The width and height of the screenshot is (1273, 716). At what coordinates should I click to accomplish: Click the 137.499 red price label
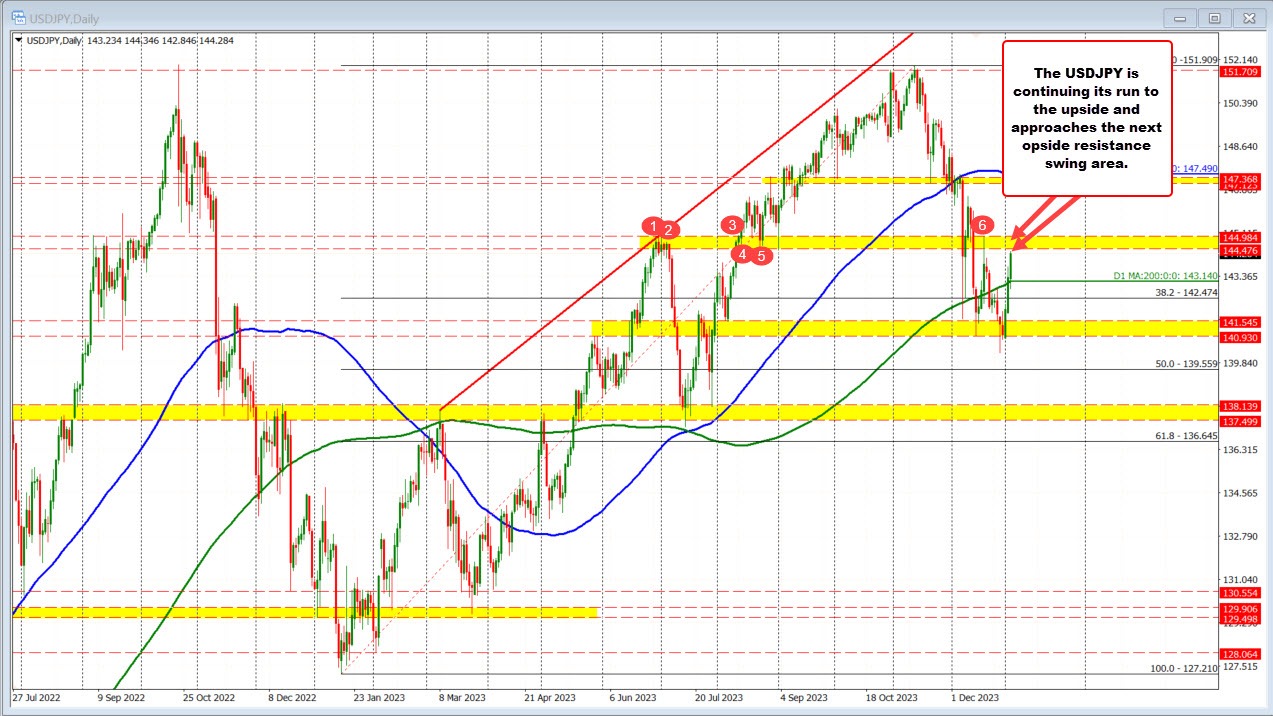click(x=1239, y=422)
